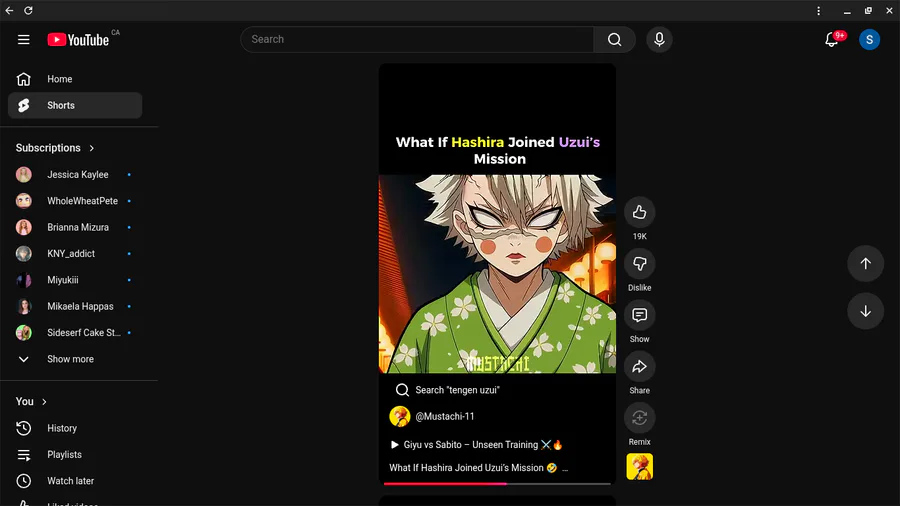Open Watch later list
This screenshot has height=506, width=900.
click(x=75, y=481)
